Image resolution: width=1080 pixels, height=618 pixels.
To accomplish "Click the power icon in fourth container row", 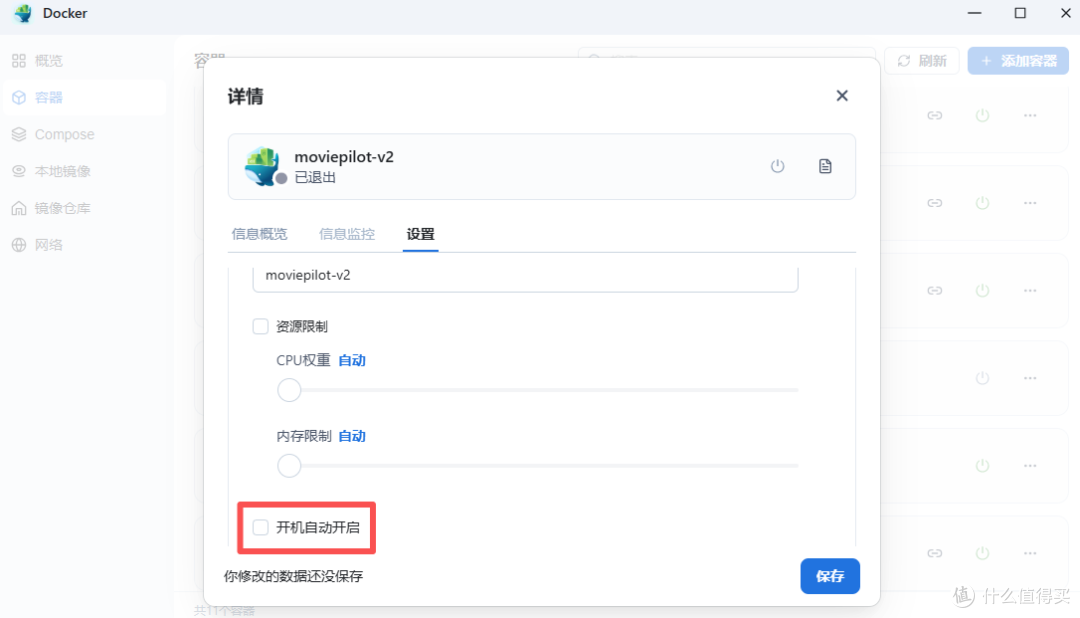I will click(982, 378).
